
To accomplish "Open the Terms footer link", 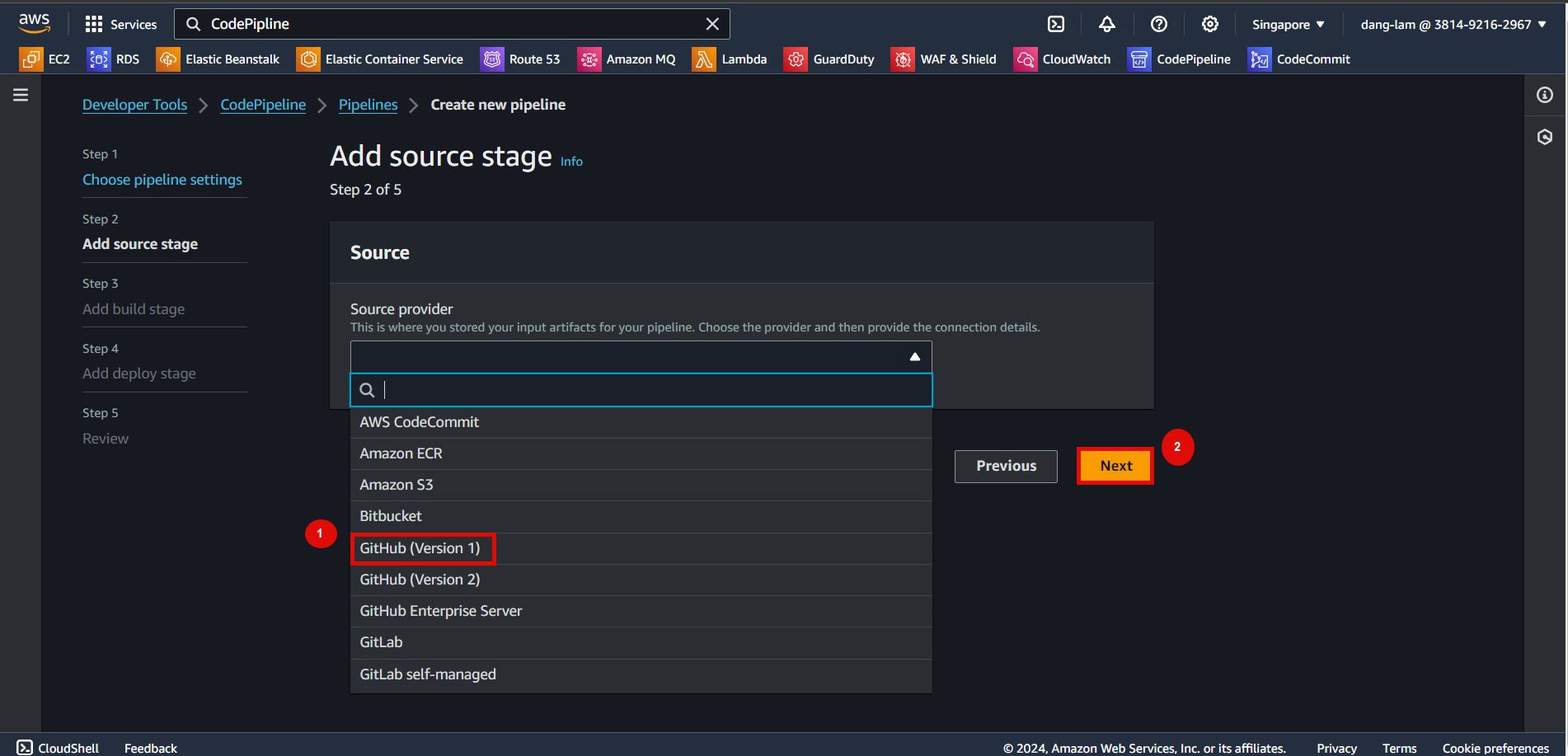I will point(1399,748).
